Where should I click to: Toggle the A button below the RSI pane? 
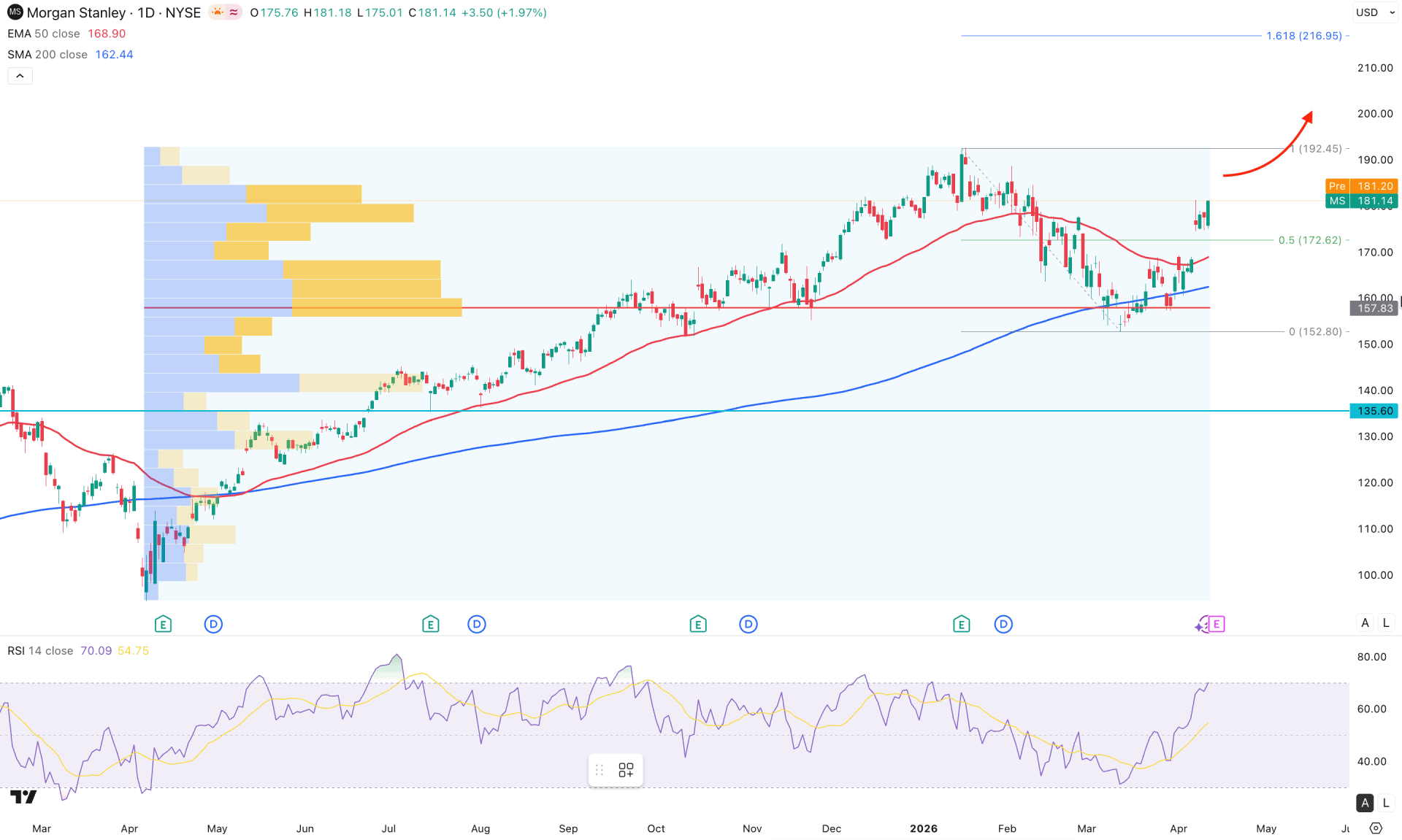tap(1365, 802)
